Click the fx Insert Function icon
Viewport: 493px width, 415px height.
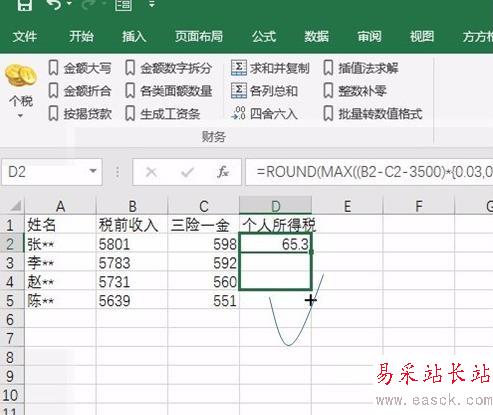click(x=223, y=172)
